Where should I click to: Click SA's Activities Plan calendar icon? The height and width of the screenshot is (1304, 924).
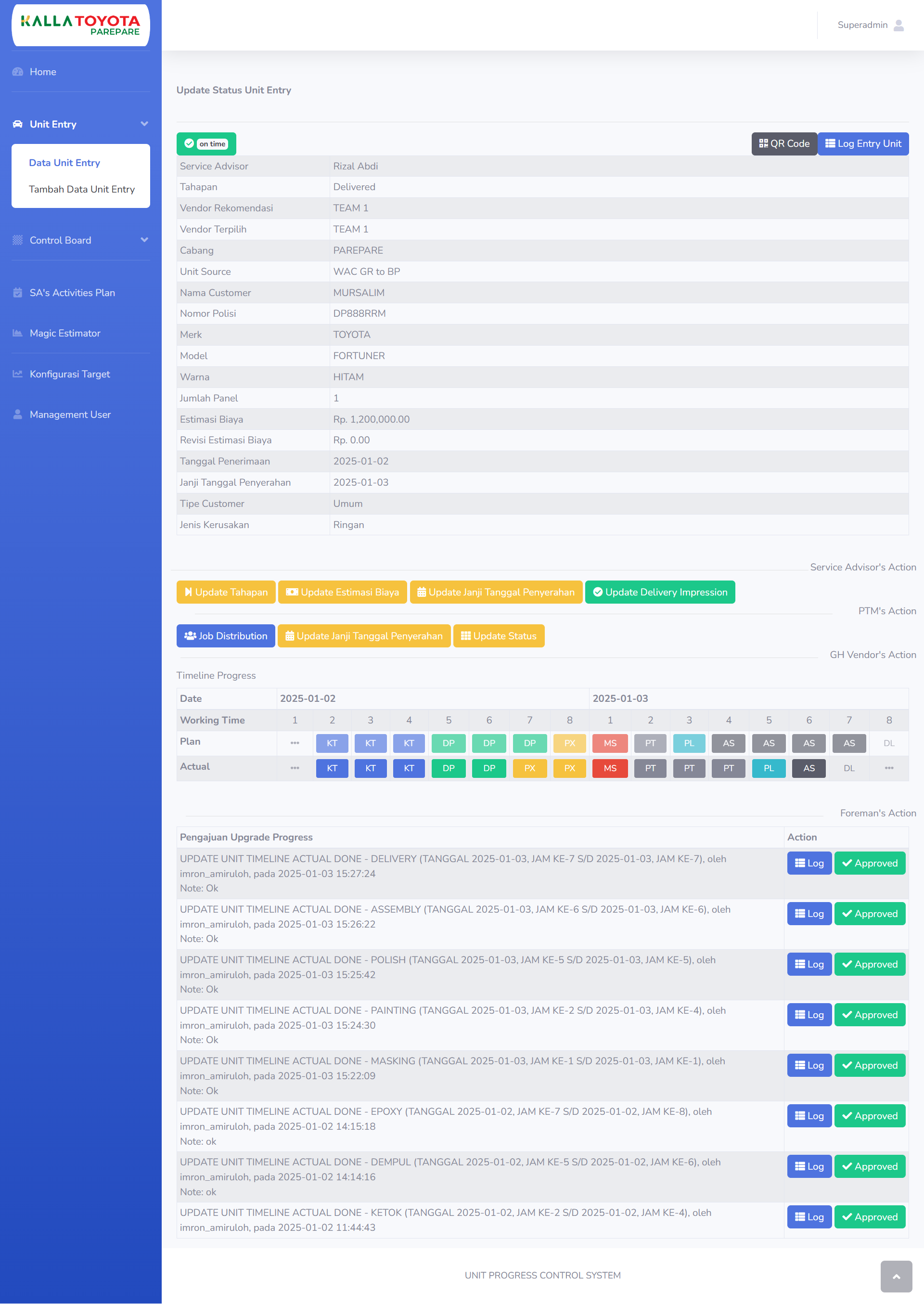click(18, 293)
